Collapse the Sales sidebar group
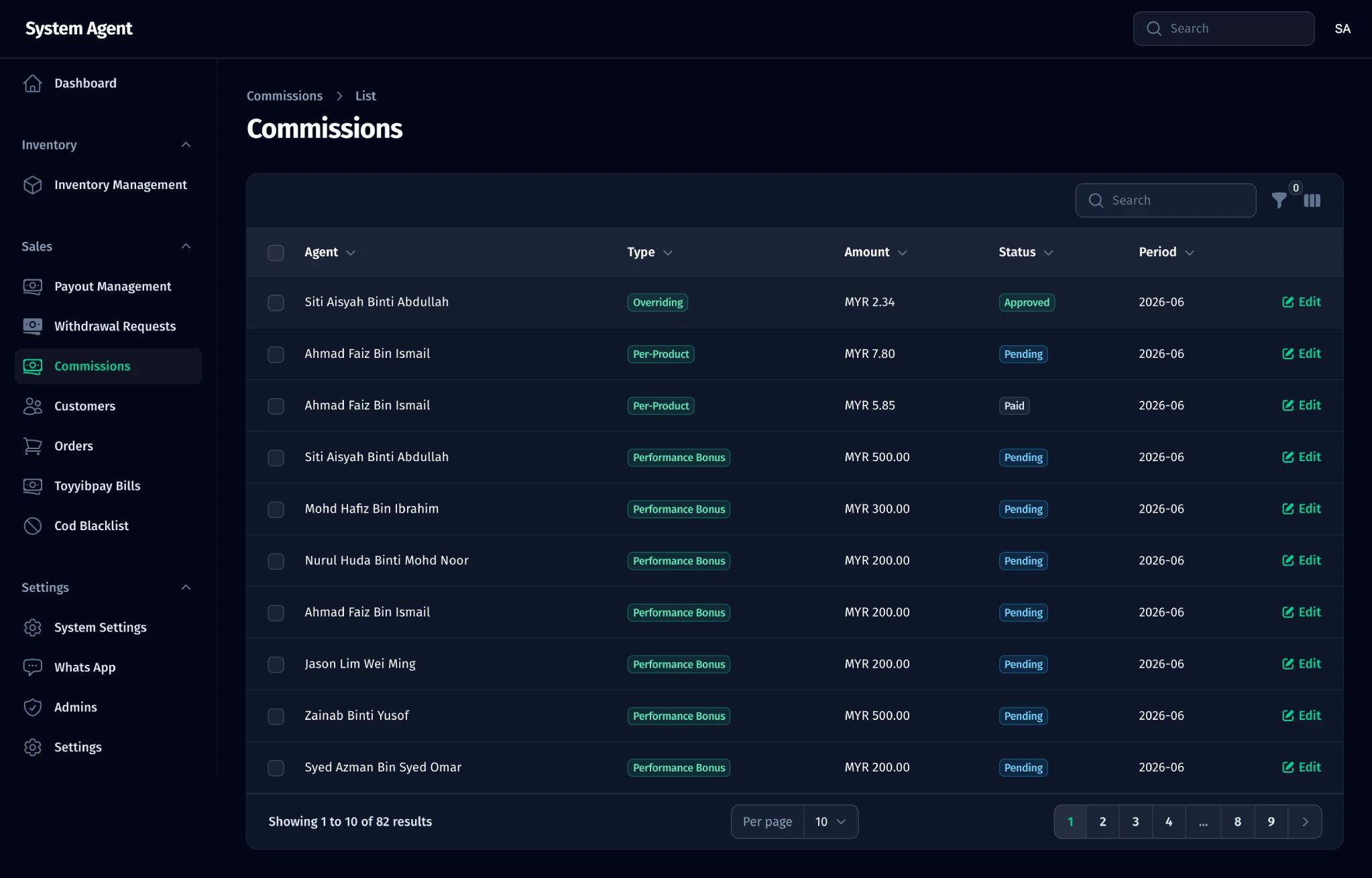Screen dimensions: 1372x878 click(x=186, y=247)
